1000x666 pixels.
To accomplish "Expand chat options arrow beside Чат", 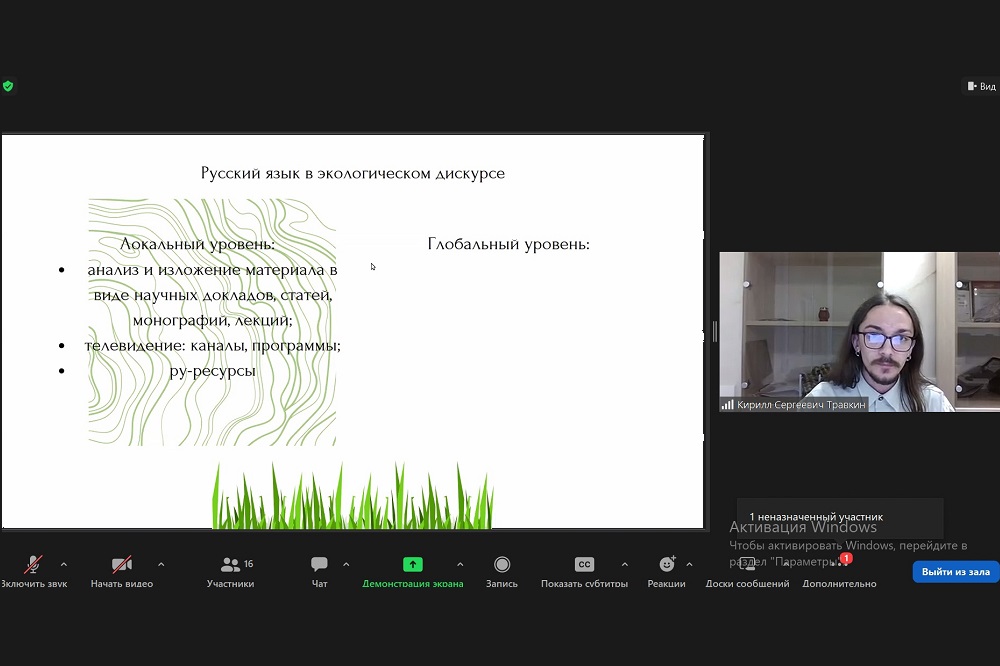I will 346,564.
